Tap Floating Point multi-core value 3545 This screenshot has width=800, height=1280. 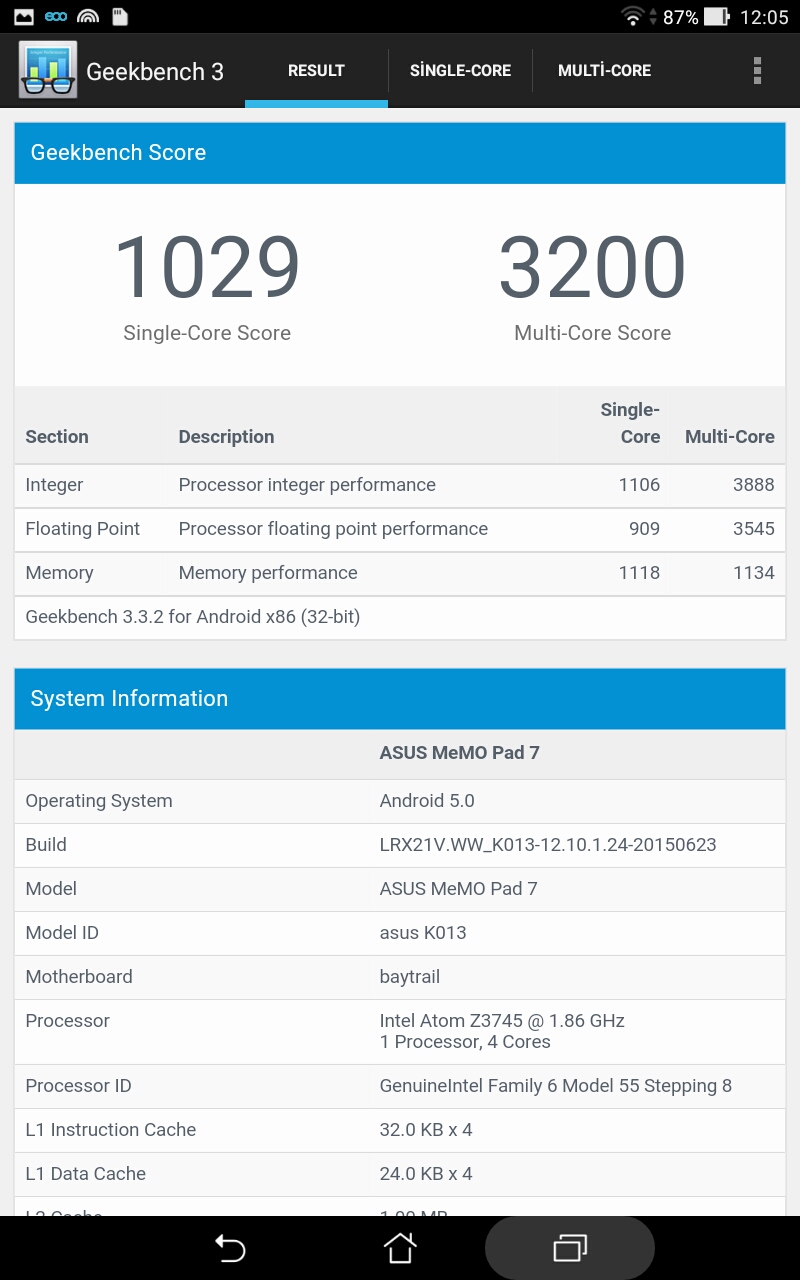coord(753,529)
